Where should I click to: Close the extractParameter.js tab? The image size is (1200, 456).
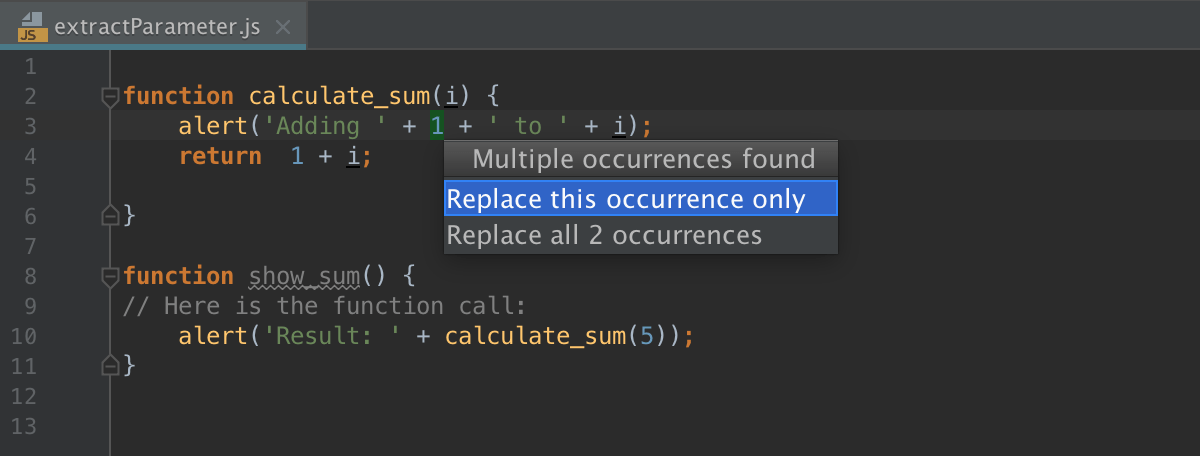pos(283,27)
